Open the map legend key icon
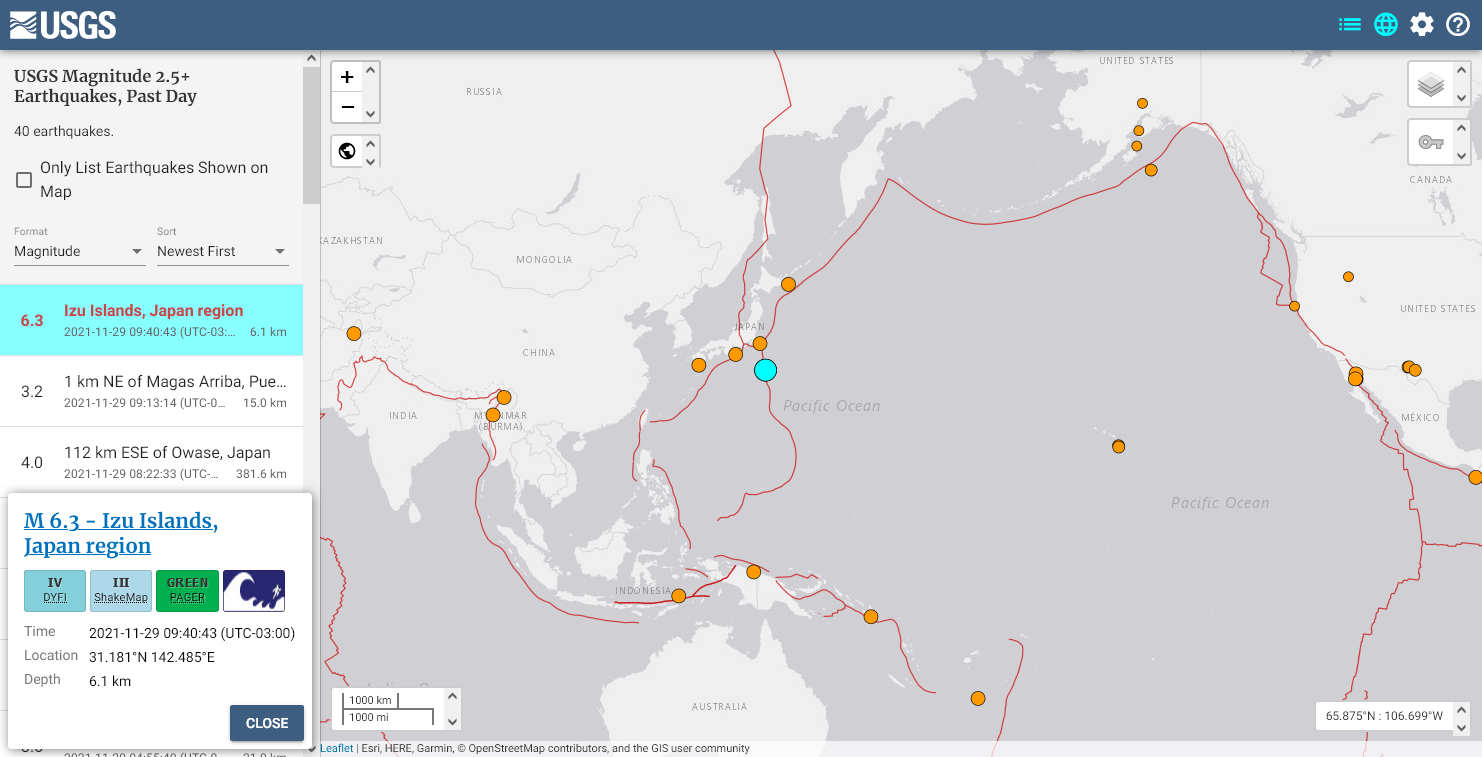Screen dimensions: 1482x757 (x=1431, y=142)
